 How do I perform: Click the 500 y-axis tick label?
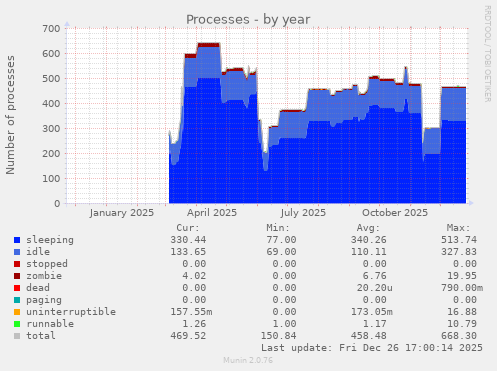(x=51, y=78)
